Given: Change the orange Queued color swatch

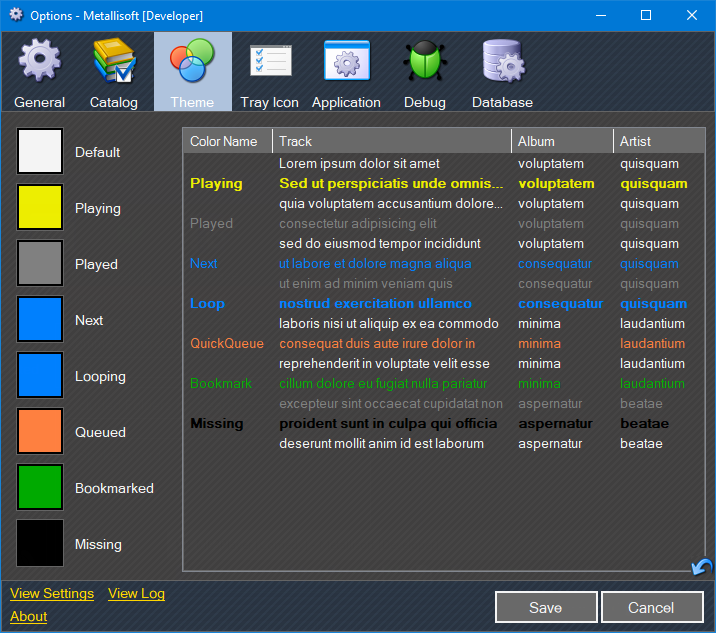Looking at the screenshot, I should (x=40, y=432).
